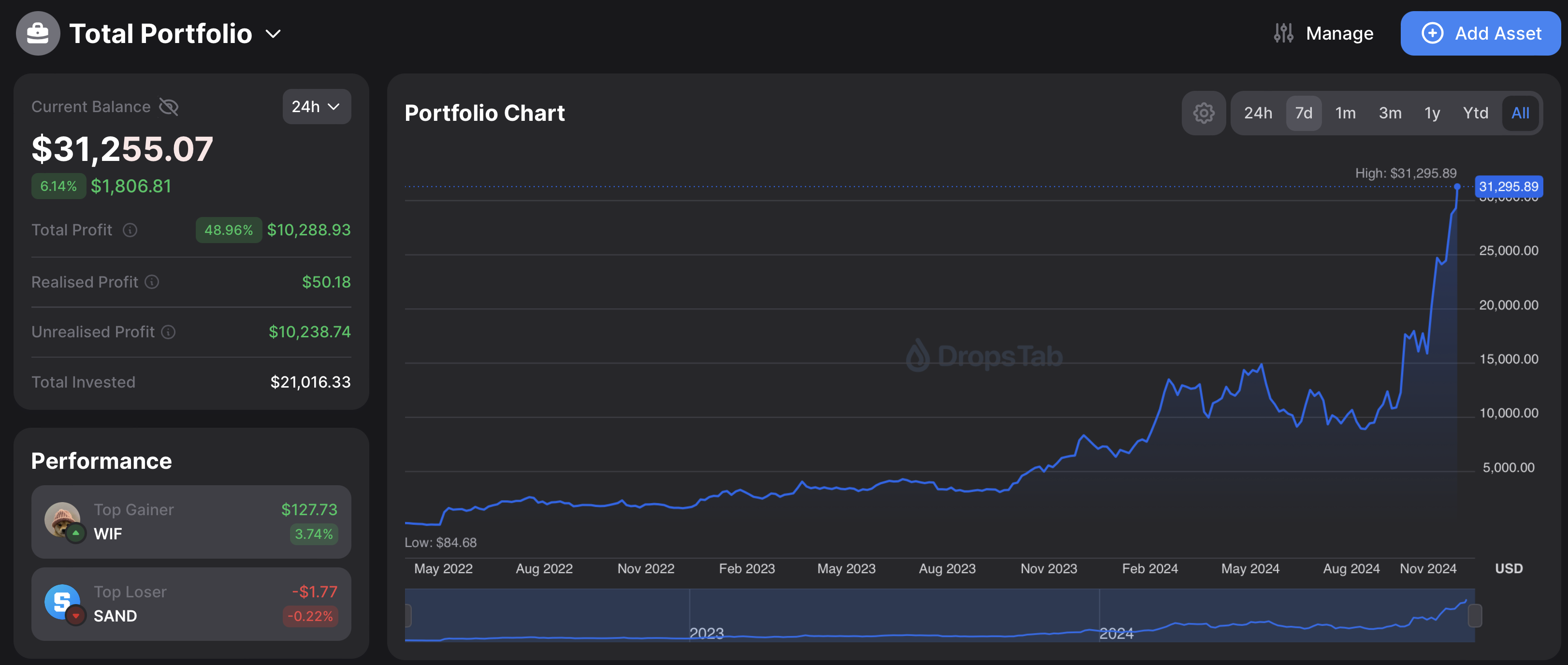Click the portfolio briefcase icon
The image size is (1568, 665).
[38, 33]
